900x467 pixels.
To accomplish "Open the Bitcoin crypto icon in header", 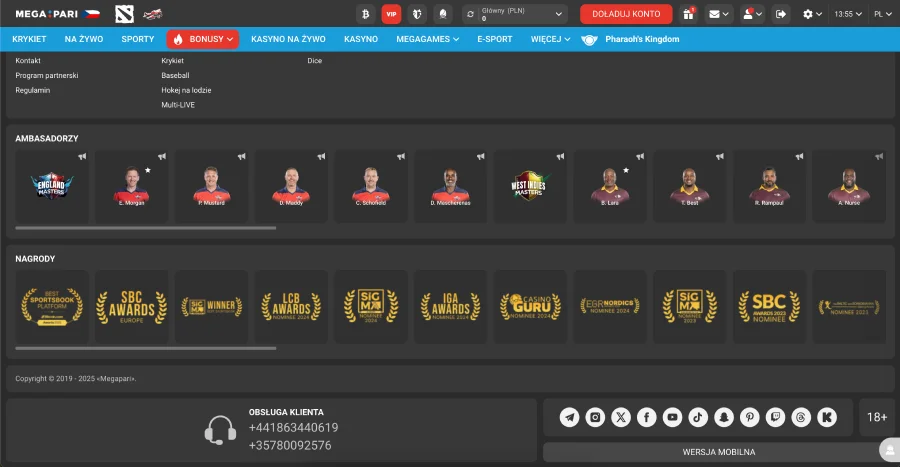I will click(365, 14).
